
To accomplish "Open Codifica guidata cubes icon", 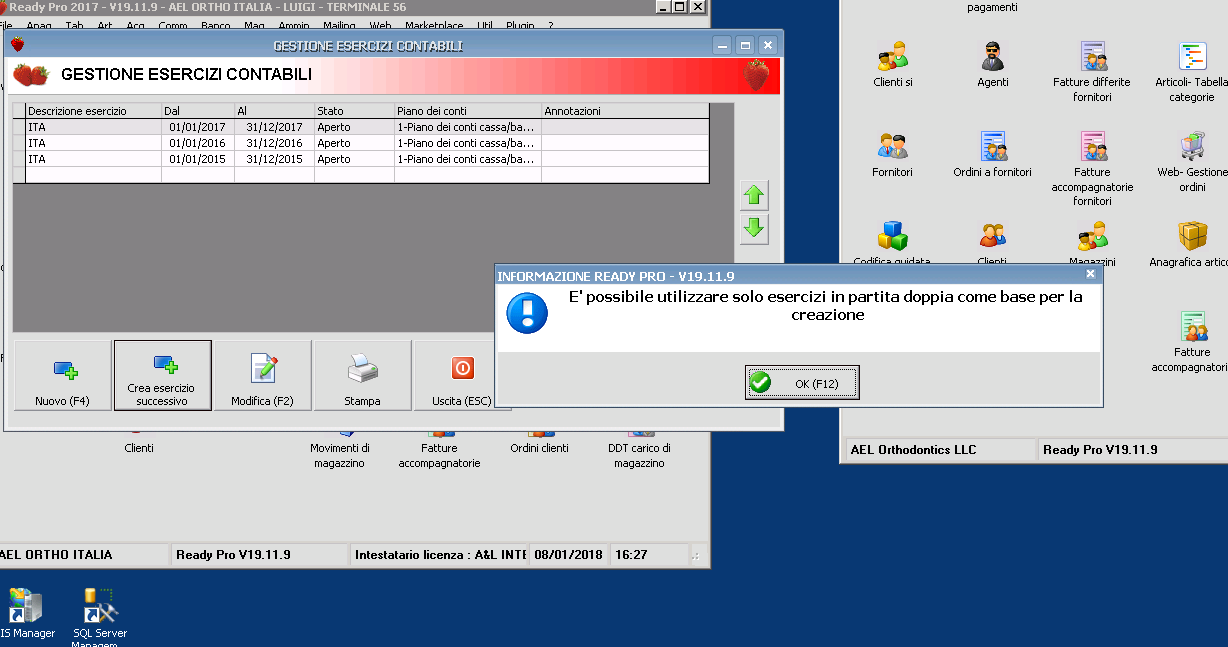I will pos(892,237).
